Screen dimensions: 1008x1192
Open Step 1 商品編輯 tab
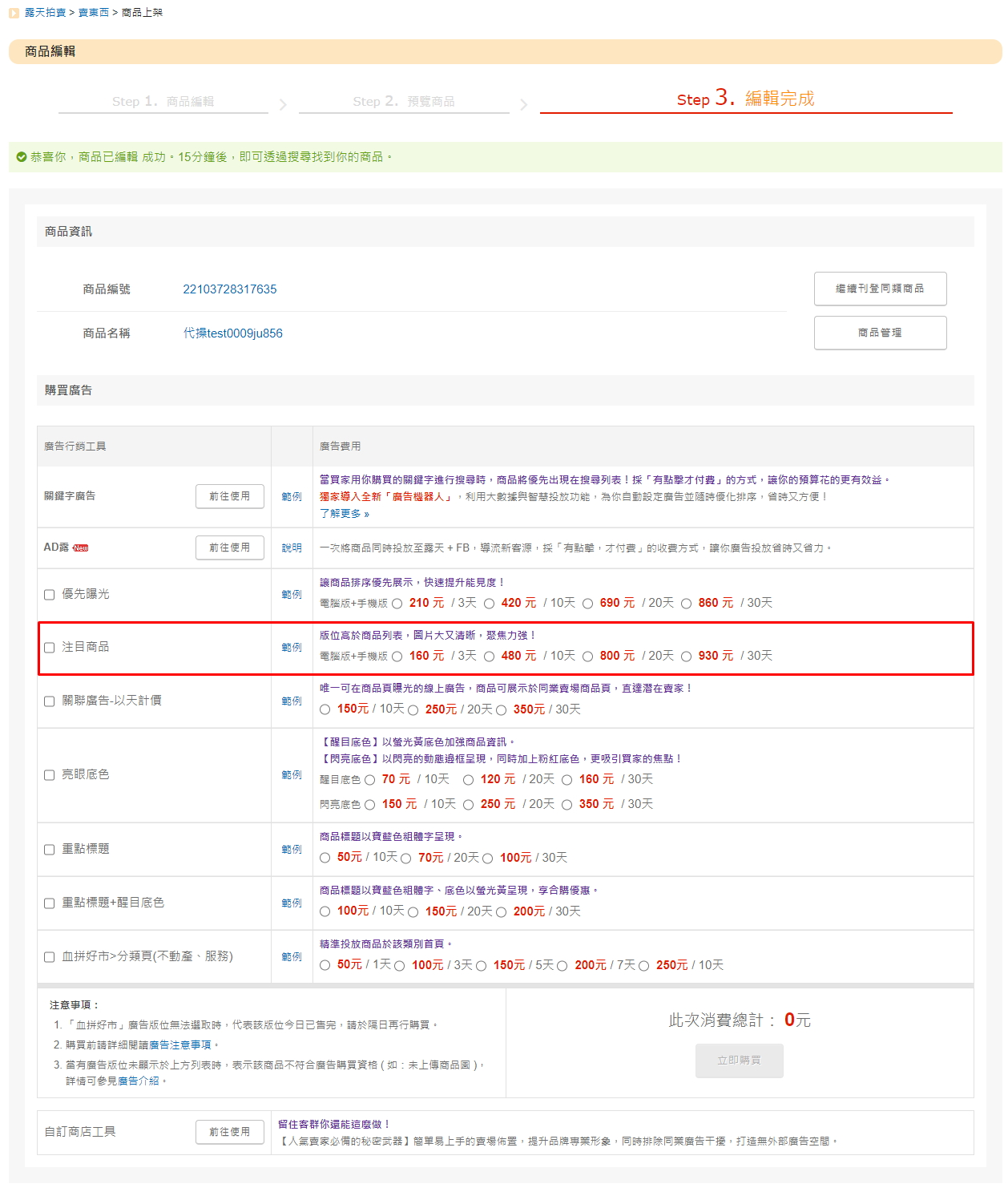[163, 102]
